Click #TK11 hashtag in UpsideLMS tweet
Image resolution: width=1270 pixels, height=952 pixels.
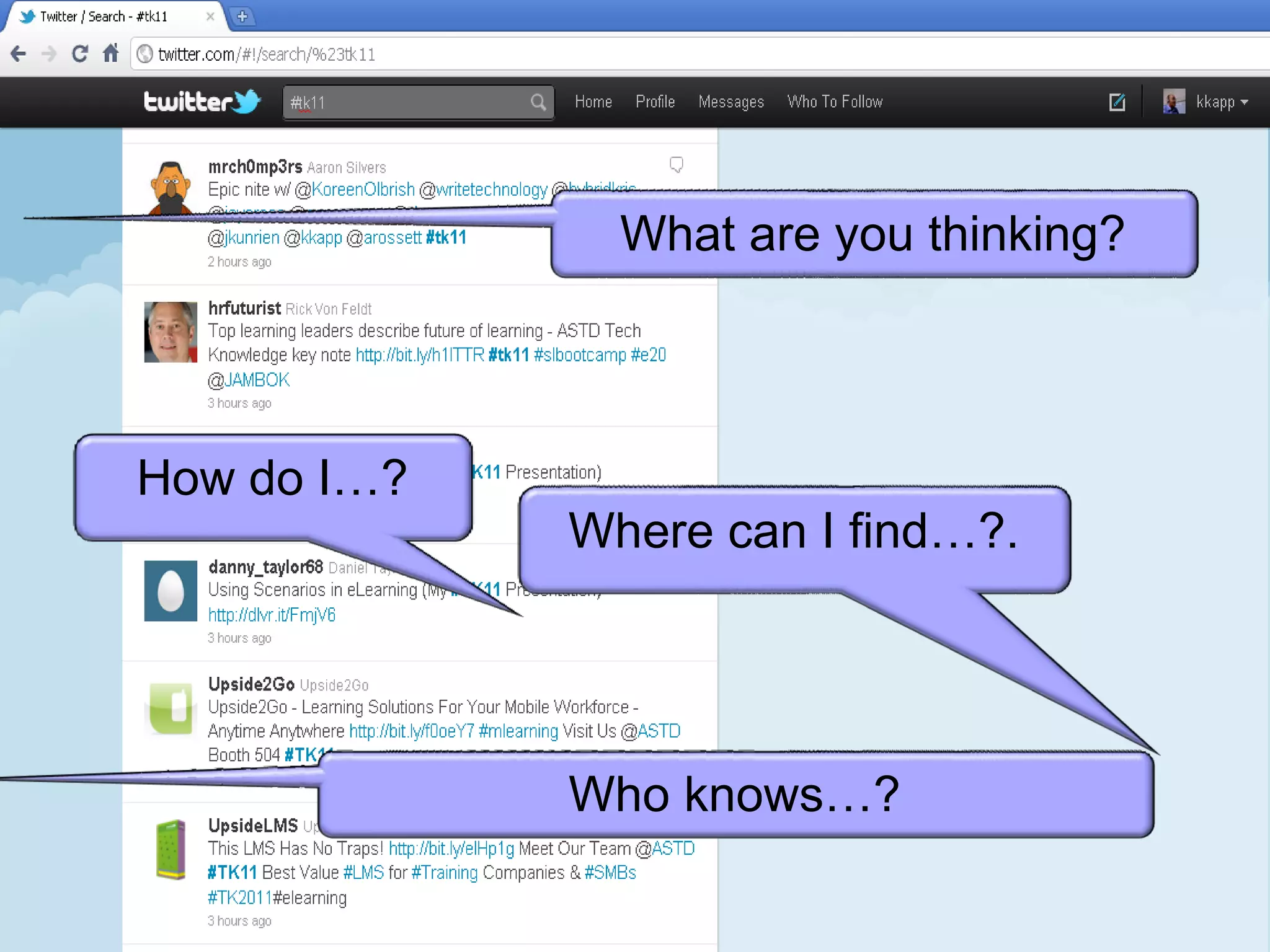233,873
